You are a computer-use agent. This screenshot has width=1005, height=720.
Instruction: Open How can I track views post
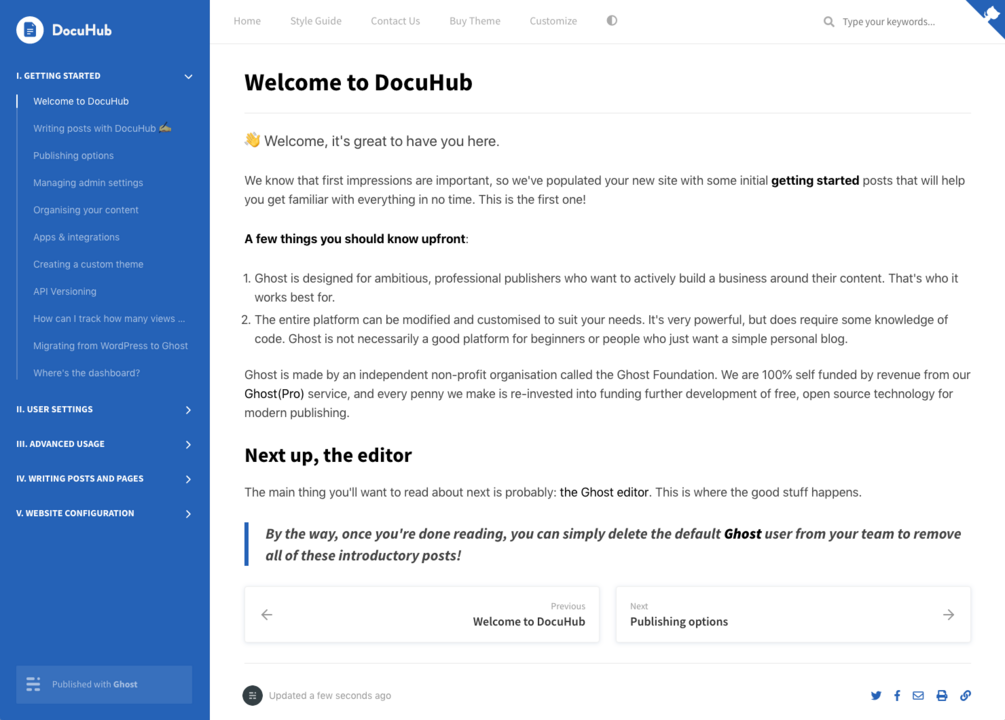click(x=109, y=319)
